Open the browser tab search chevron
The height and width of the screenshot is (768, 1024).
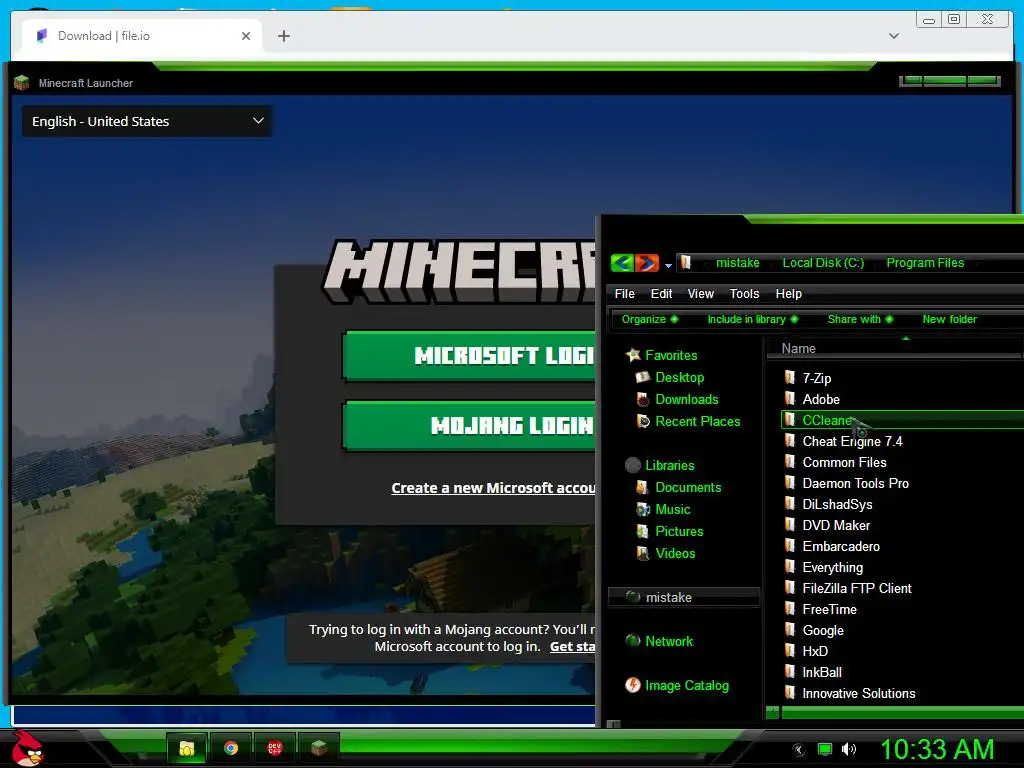tap(894, 36)
